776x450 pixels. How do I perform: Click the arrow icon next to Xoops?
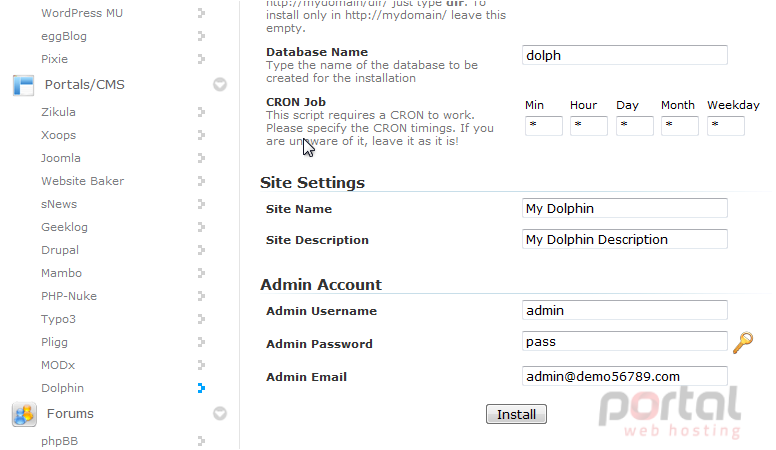201,135
